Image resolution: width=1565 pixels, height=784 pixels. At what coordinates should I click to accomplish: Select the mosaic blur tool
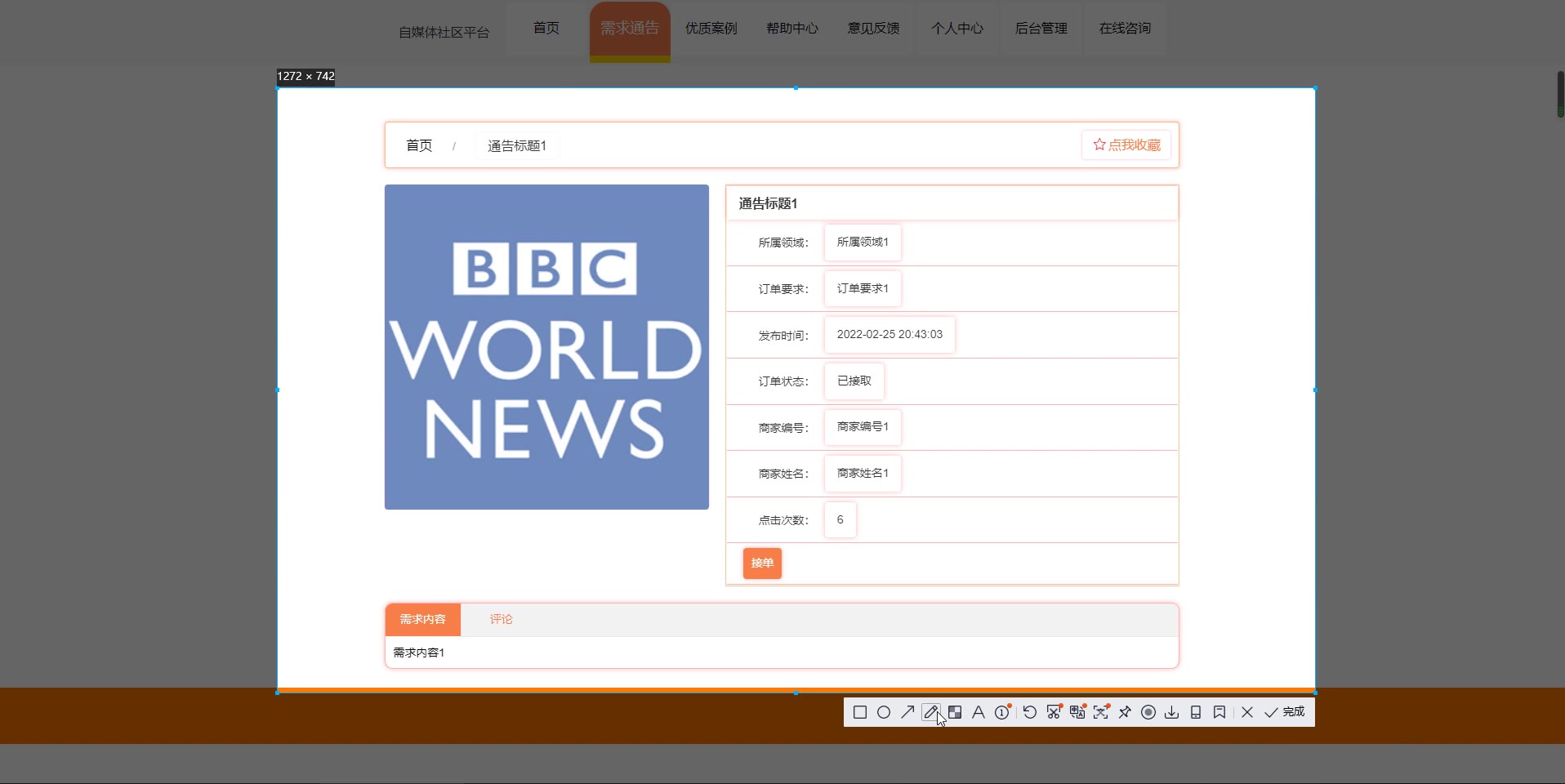tap(954, 712)
